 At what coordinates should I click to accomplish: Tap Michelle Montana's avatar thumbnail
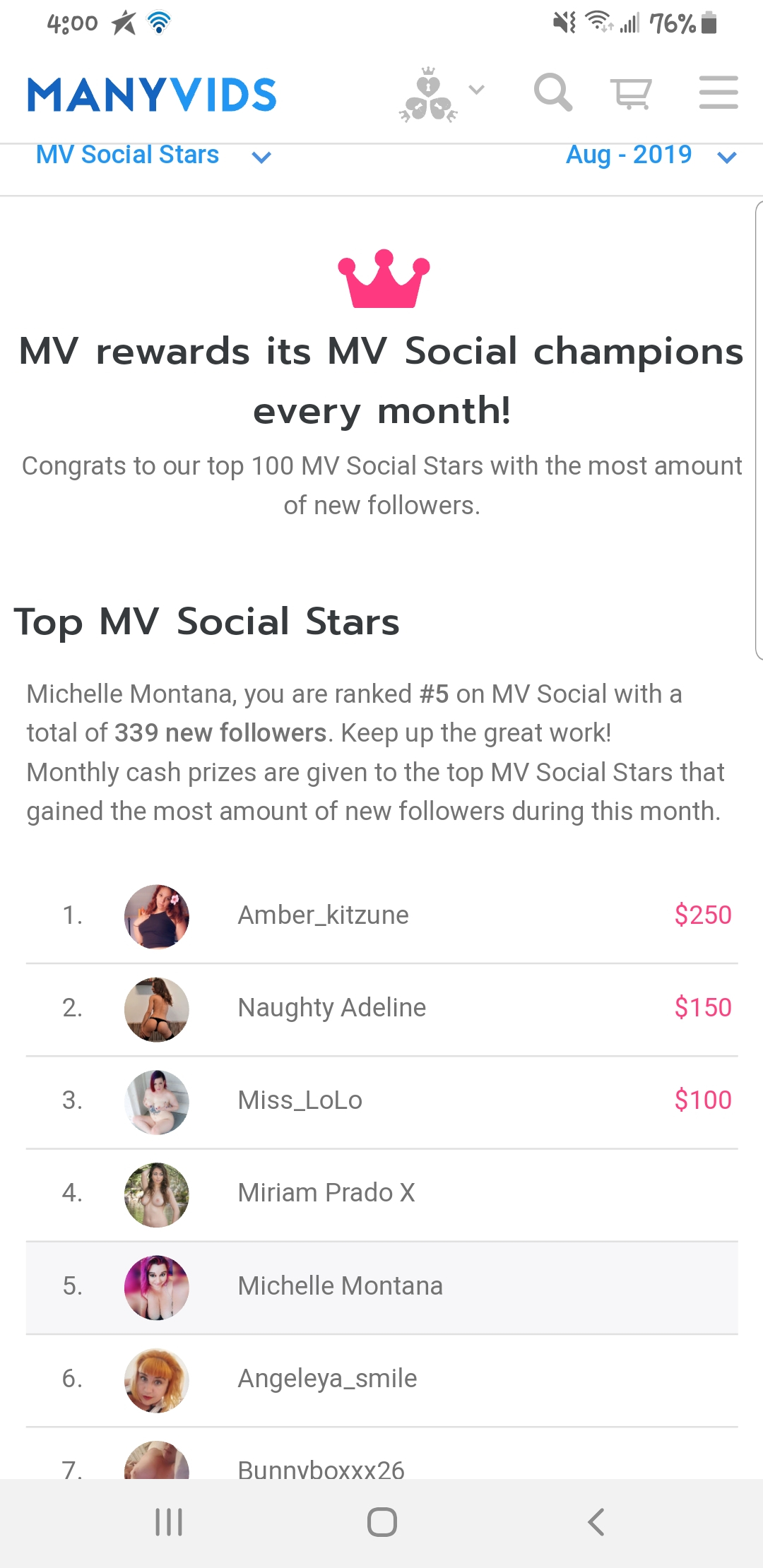coord(157,1287)
